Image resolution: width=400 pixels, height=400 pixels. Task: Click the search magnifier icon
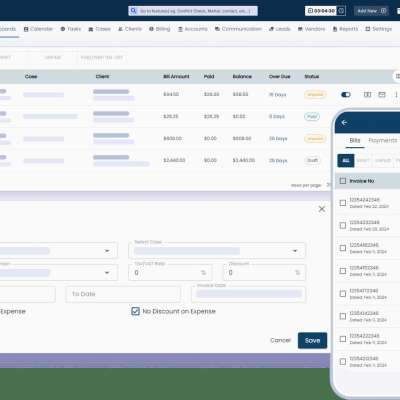click(133, 11)
